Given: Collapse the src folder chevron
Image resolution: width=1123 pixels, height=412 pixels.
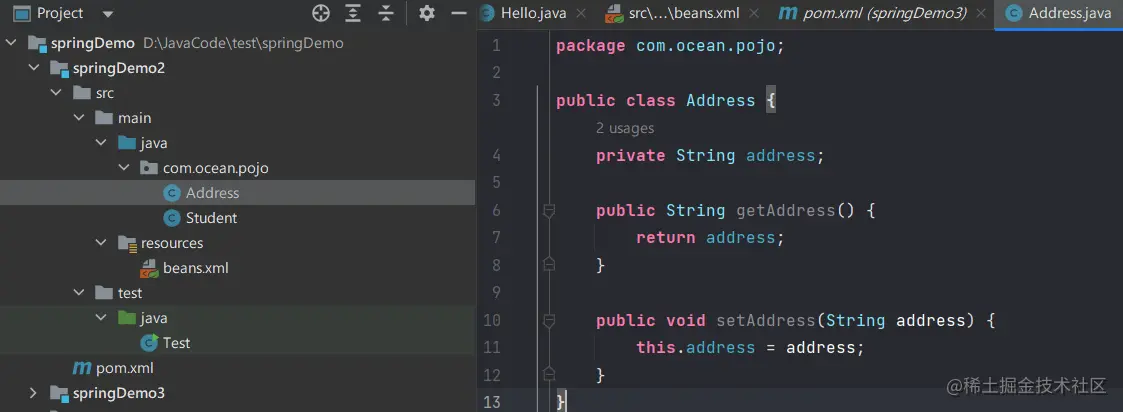Looking at the screenshot, I should click(56, 93).
